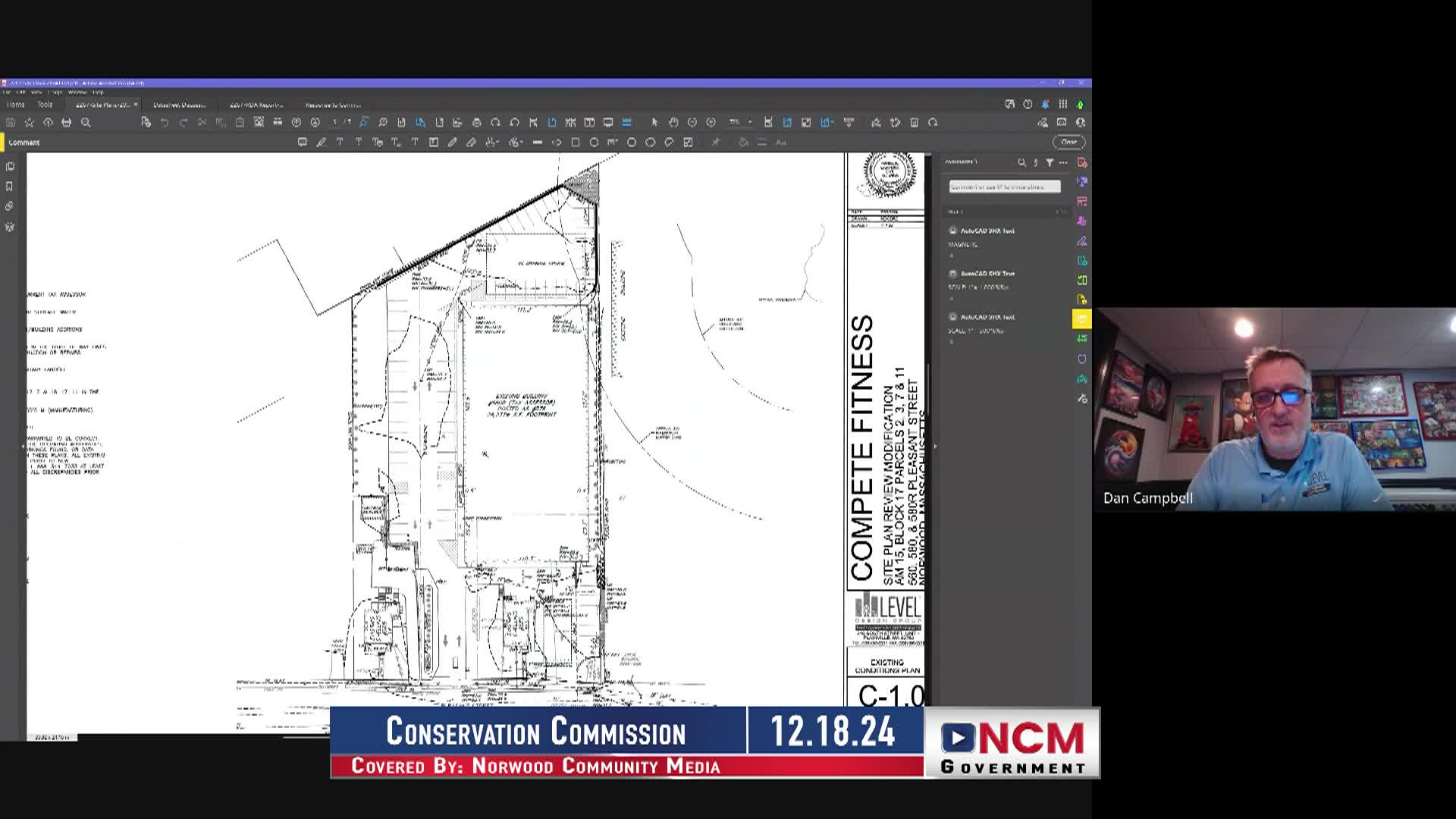Image resolution: width=1456 pixels, height=819 pixels.
Task: Toggle the bookmarks navigation panel
Action: coord(10,186)
